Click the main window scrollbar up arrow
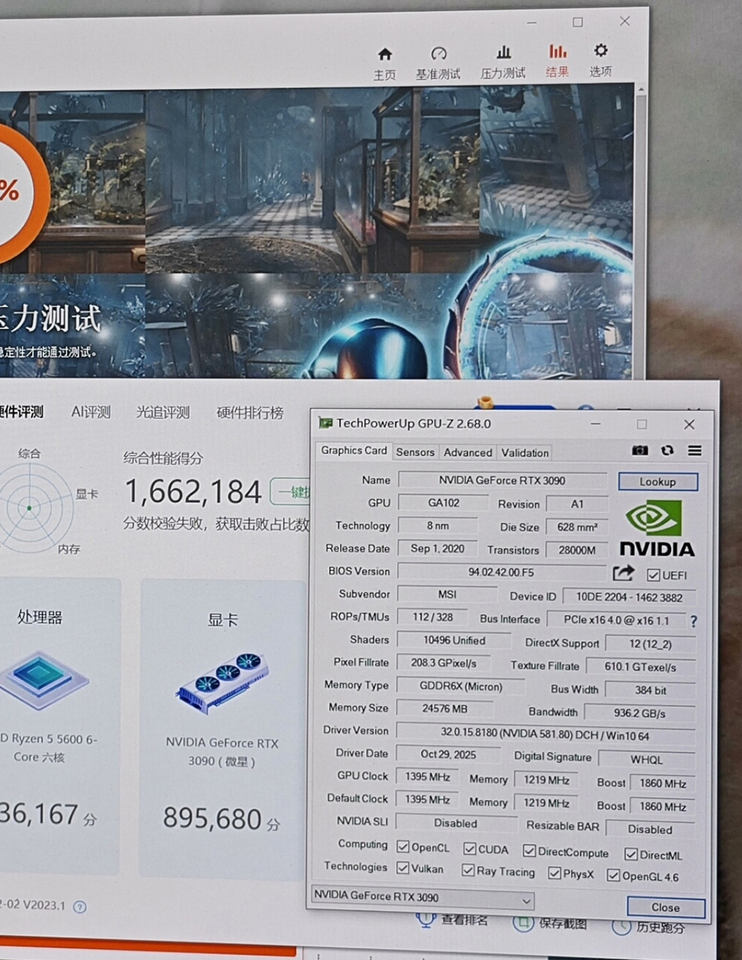 pos(641,90)
